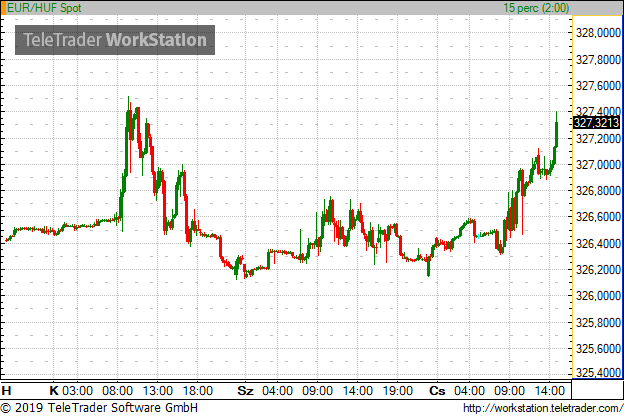Image resolution: width=624 pixels, height=417 pixels.
Task: Click the H day marker on time axis
Action: tap(6, 391)
